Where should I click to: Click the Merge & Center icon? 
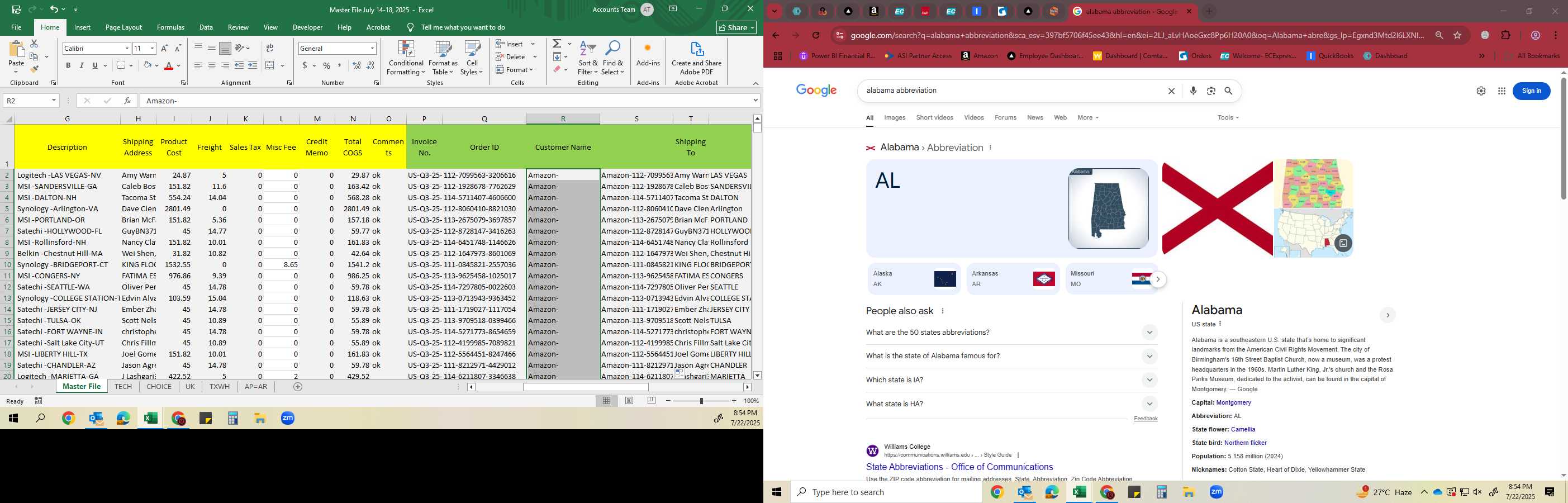pos(270,65)
